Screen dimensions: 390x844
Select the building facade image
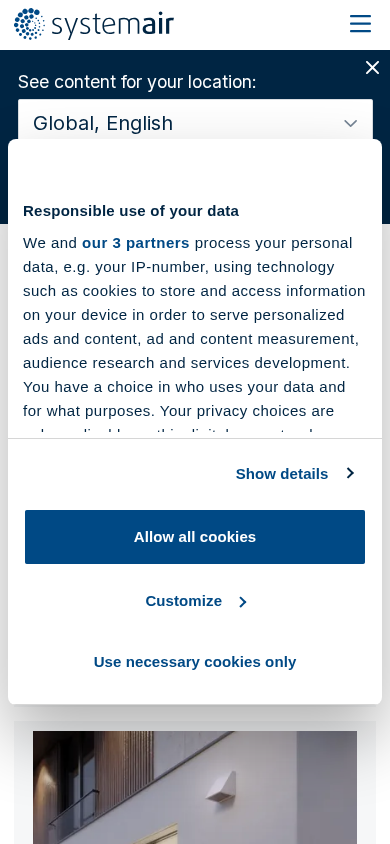click(x=195, y=787)
